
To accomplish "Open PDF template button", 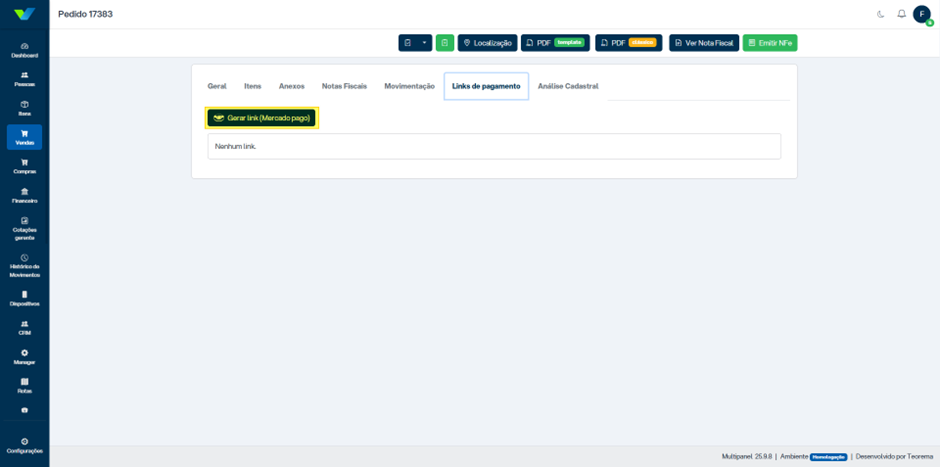I will pyautogui.click(x=555, y=43).
